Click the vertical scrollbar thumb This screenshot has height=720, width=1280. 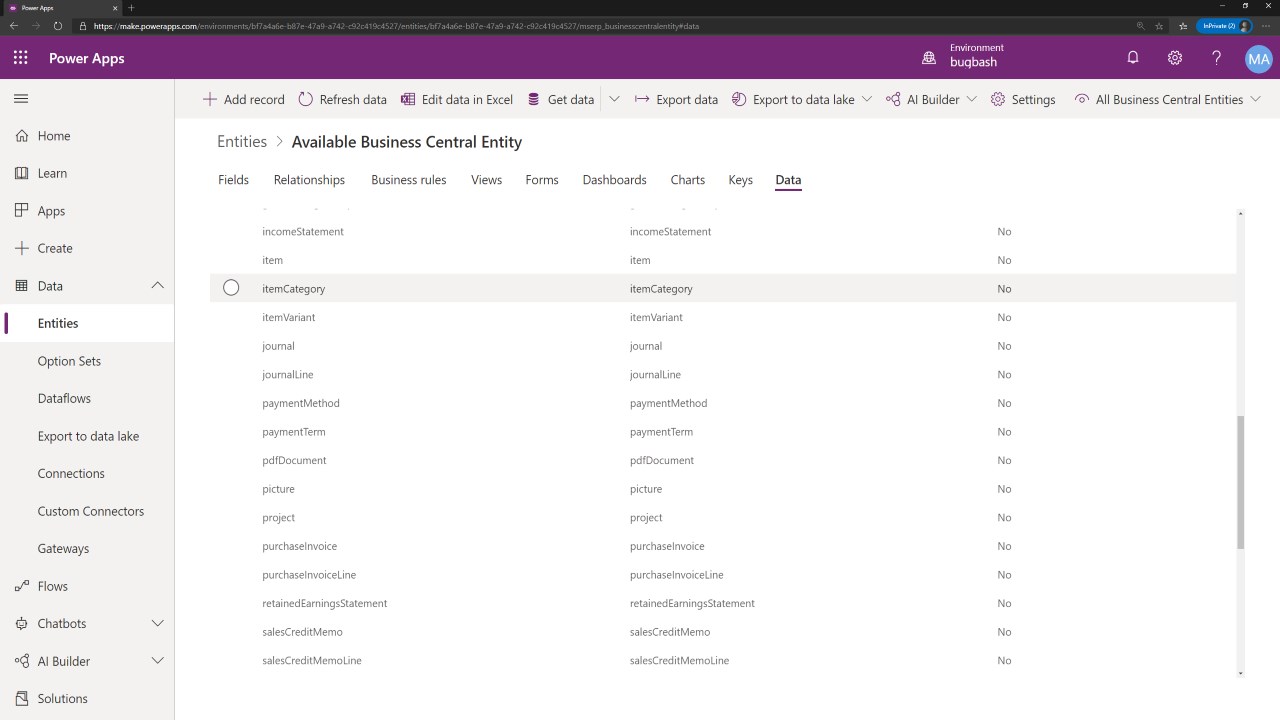(1241, 482)
